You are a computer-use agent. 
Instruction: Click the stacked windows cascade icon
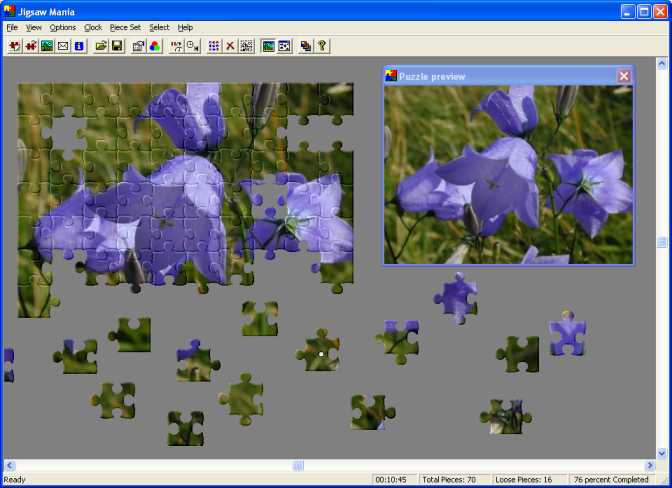tap(306, 46)
